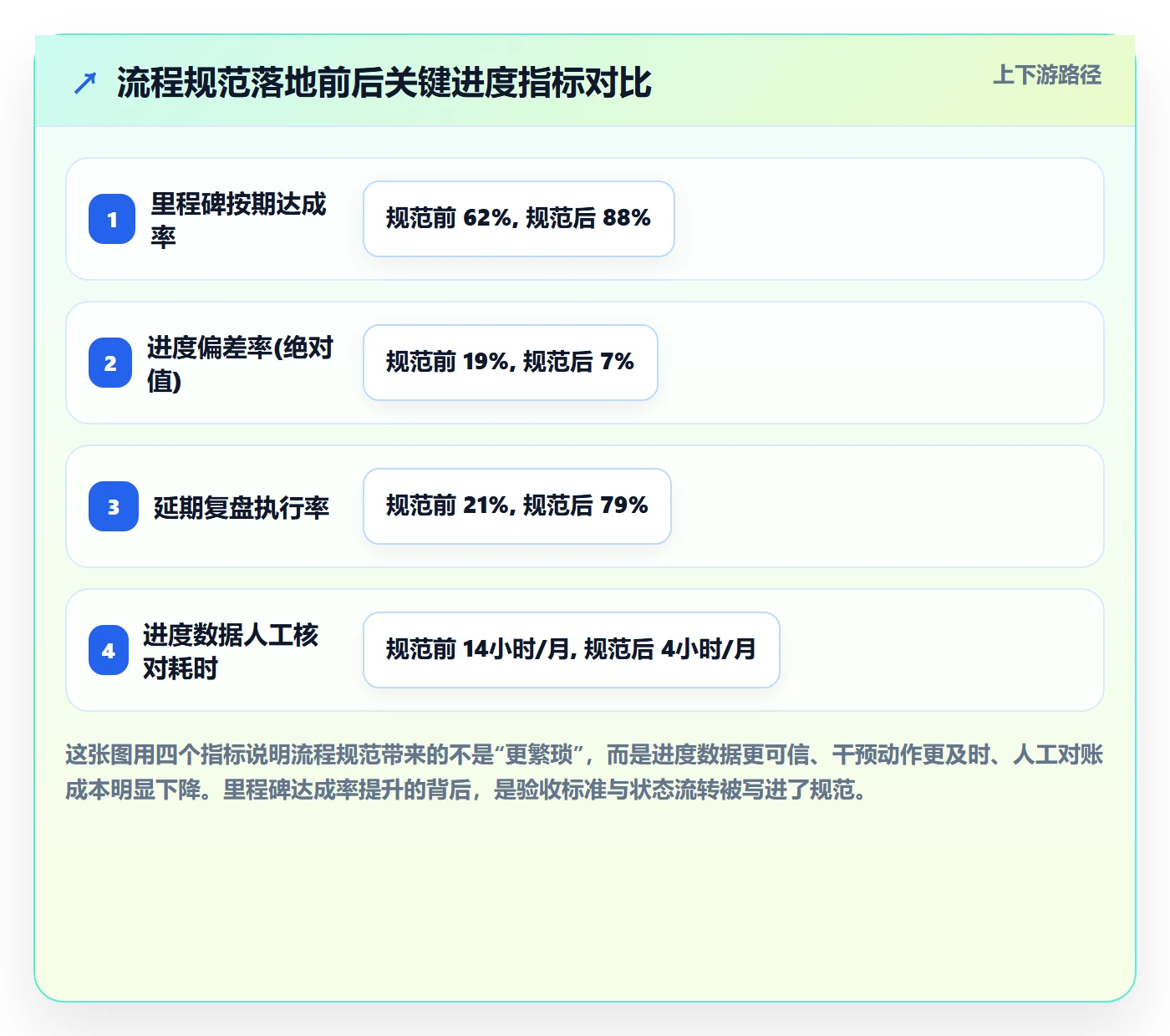Select the 进度数据人工核对耗时 label
This screenshot has height=1036, width=1170.
coord(231,651)
